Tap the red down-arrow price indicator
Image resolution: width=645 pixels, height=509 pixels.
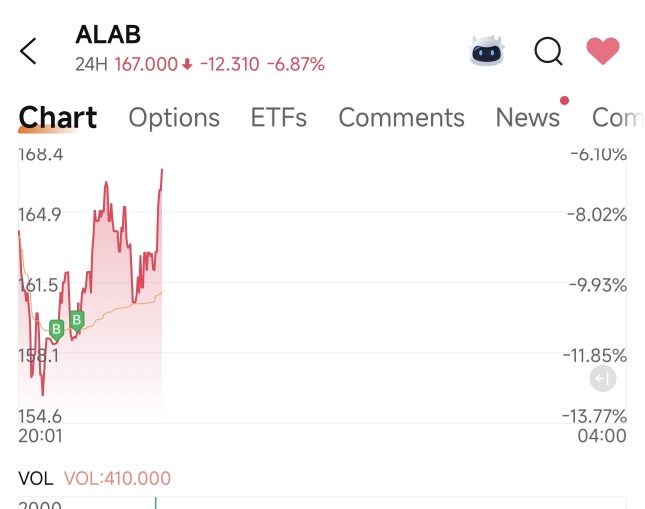click(187, 65)
